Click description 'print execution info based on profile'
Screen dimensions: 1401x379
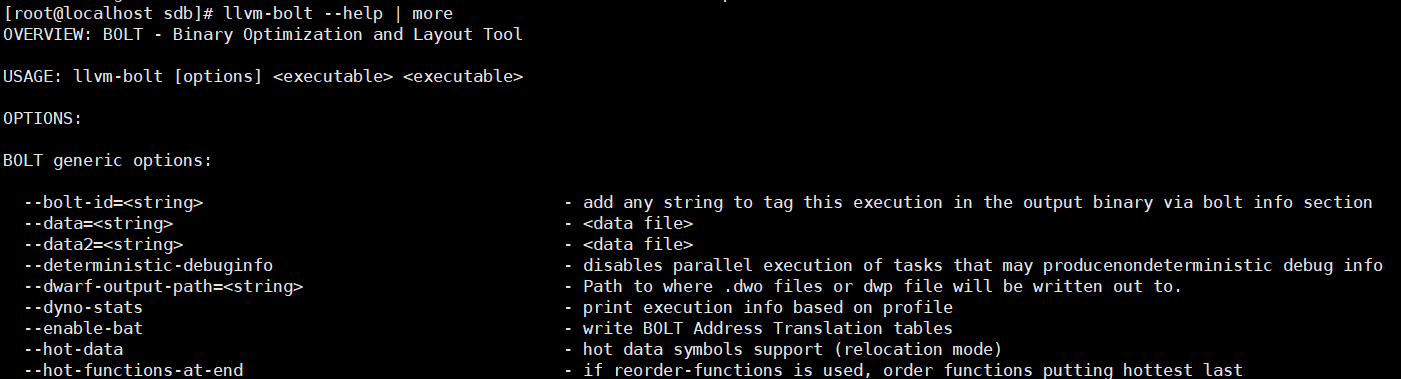(x=768, y=307)
